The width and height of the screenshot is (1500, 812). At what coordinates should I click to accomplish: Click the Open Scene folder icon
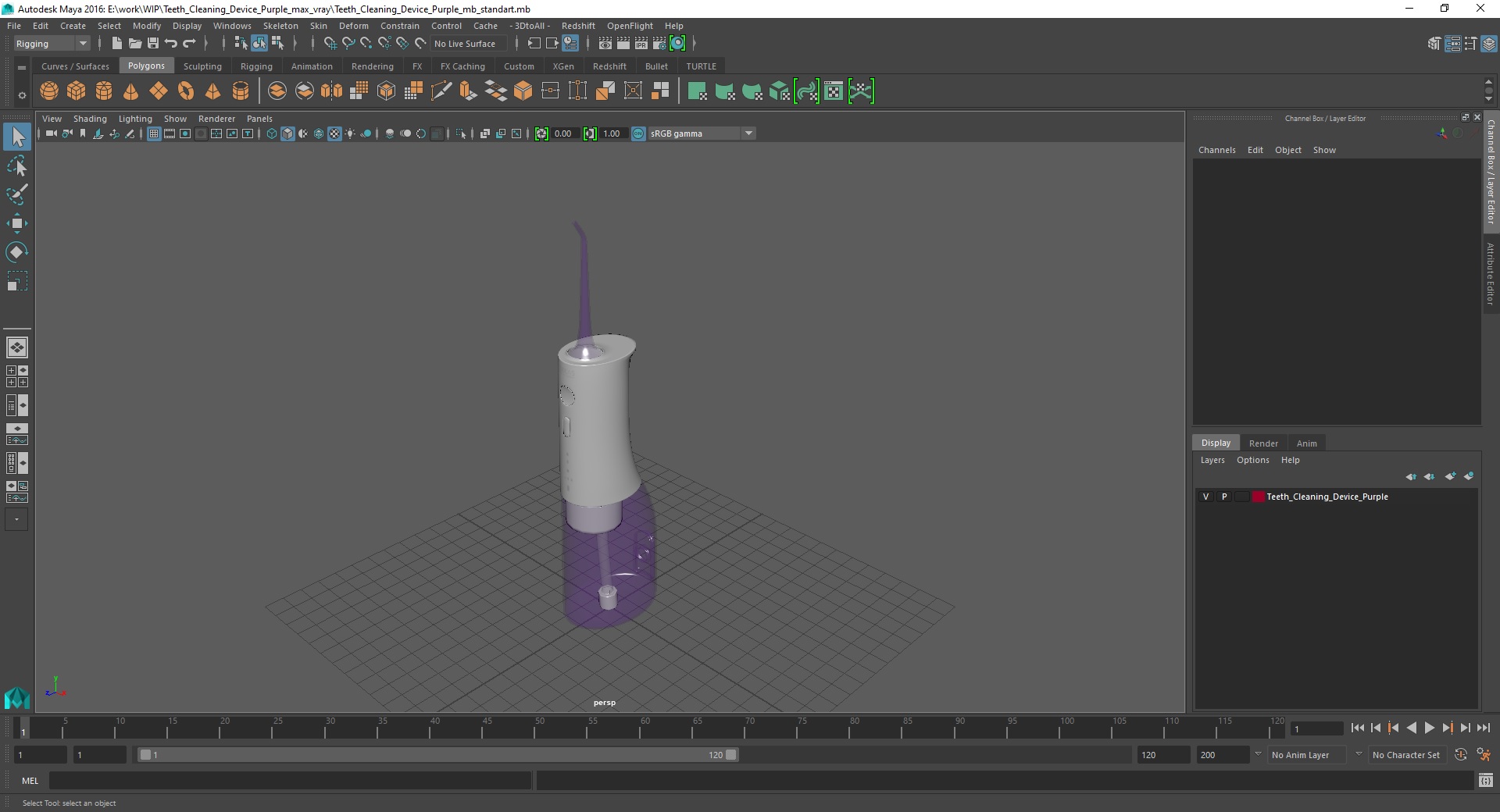coord(134,44)
